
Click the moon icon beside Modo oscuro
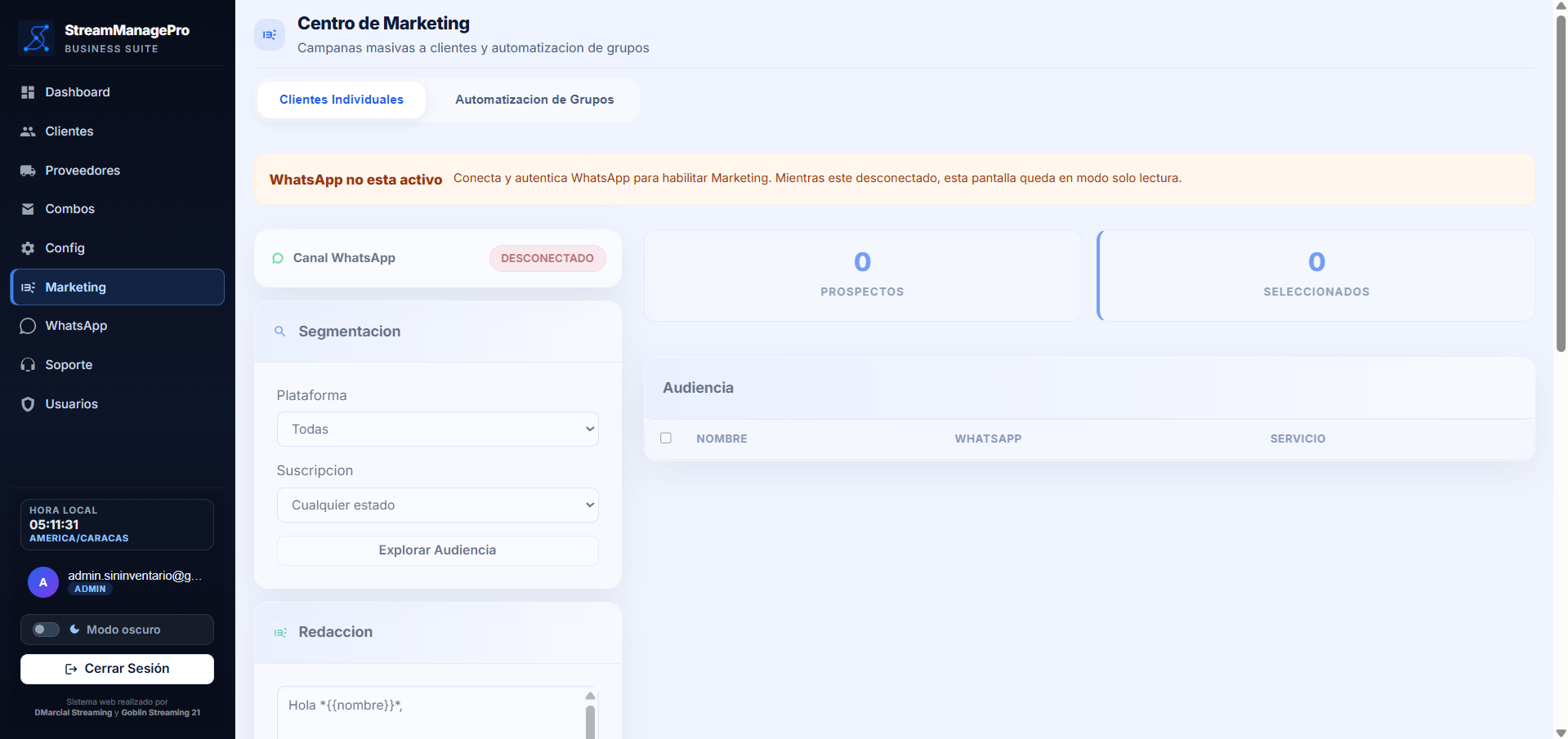74,630
